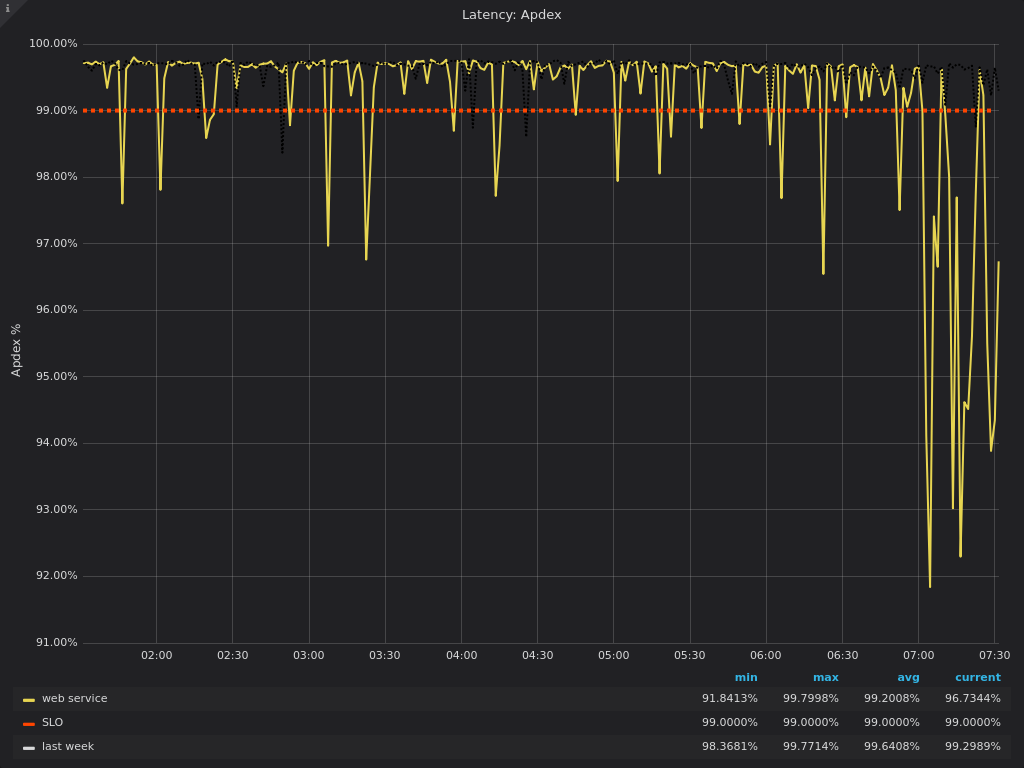This screenshot has height=768, width=1024.
Task: Sort legend by min column
Action: [x=746, y=677]
